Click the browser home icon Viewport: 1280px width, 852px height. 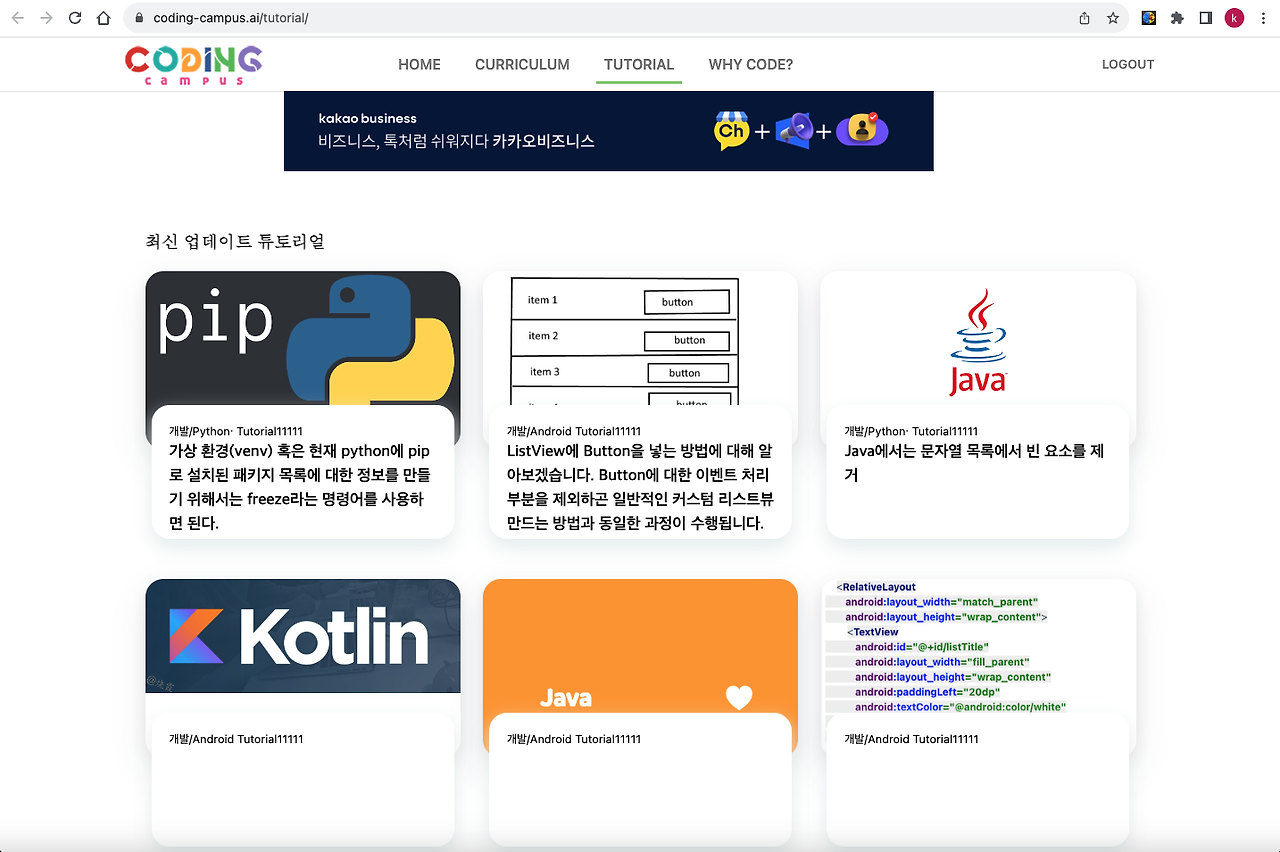(104, 18)
